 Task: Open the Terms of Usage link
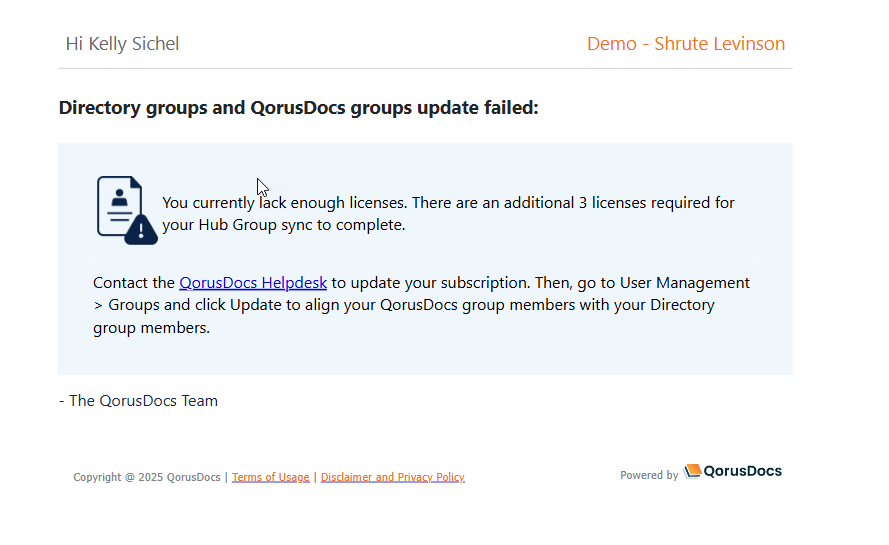(x=270, y=477)
